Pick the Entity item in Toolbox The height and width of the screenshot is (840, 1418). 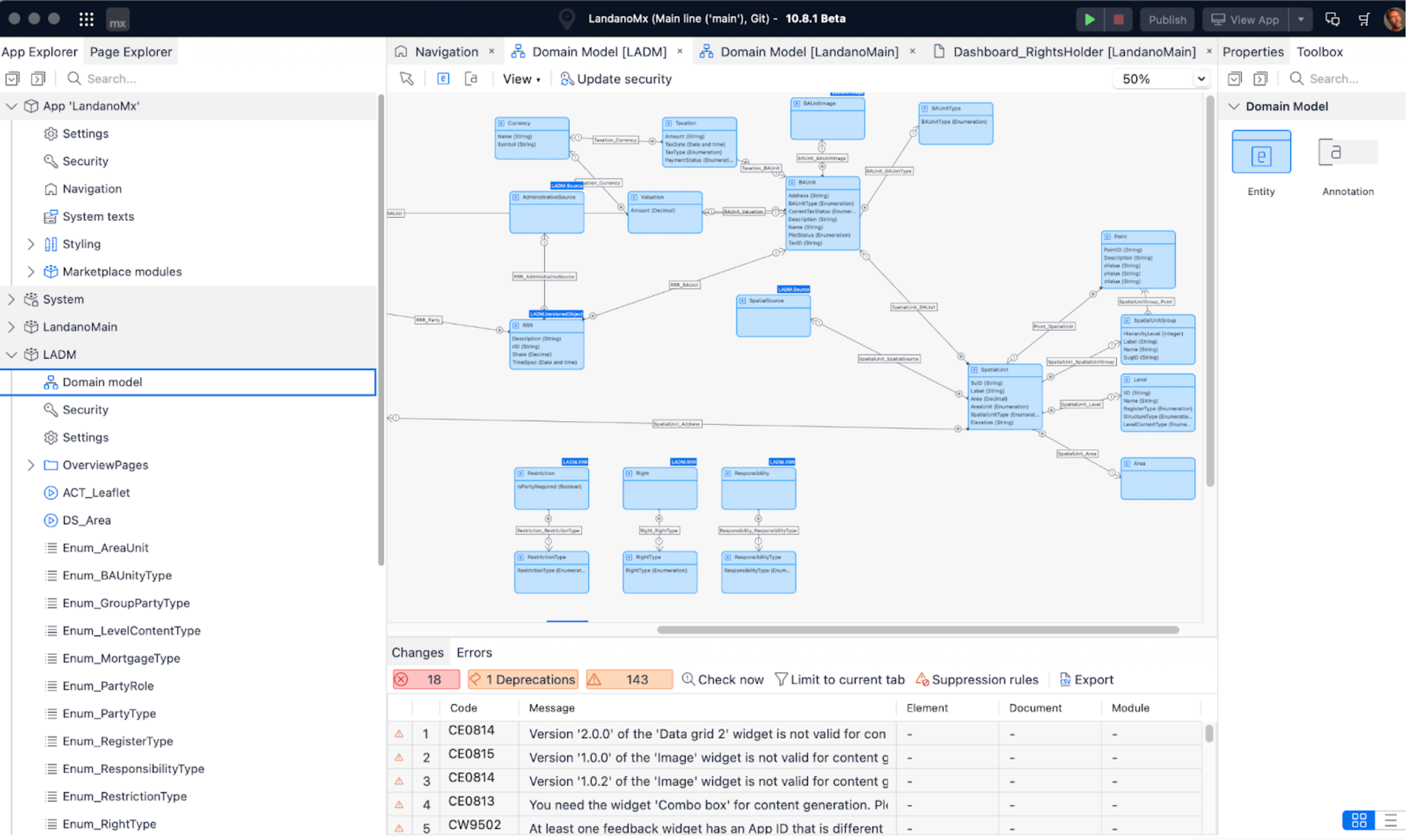[1261, 163]
